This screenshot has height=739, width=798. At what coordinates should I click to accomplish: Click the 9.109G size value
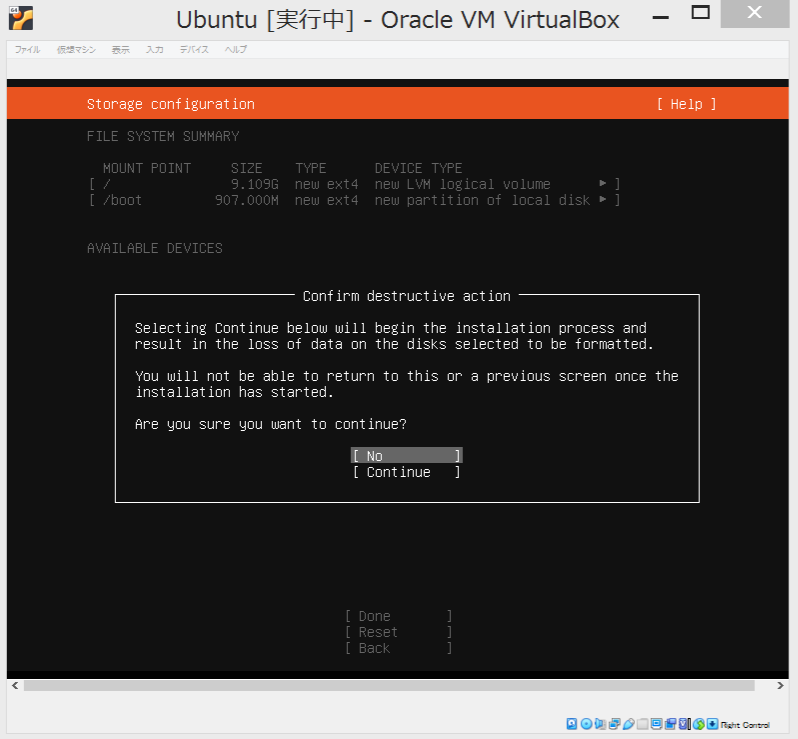[254, 184]
